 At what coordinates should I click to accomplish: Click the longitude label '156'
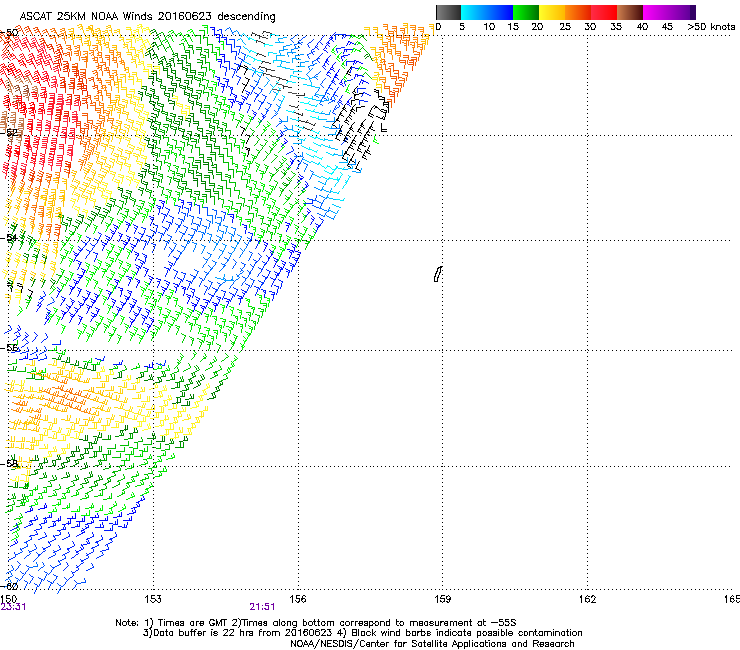click(298, 599)
